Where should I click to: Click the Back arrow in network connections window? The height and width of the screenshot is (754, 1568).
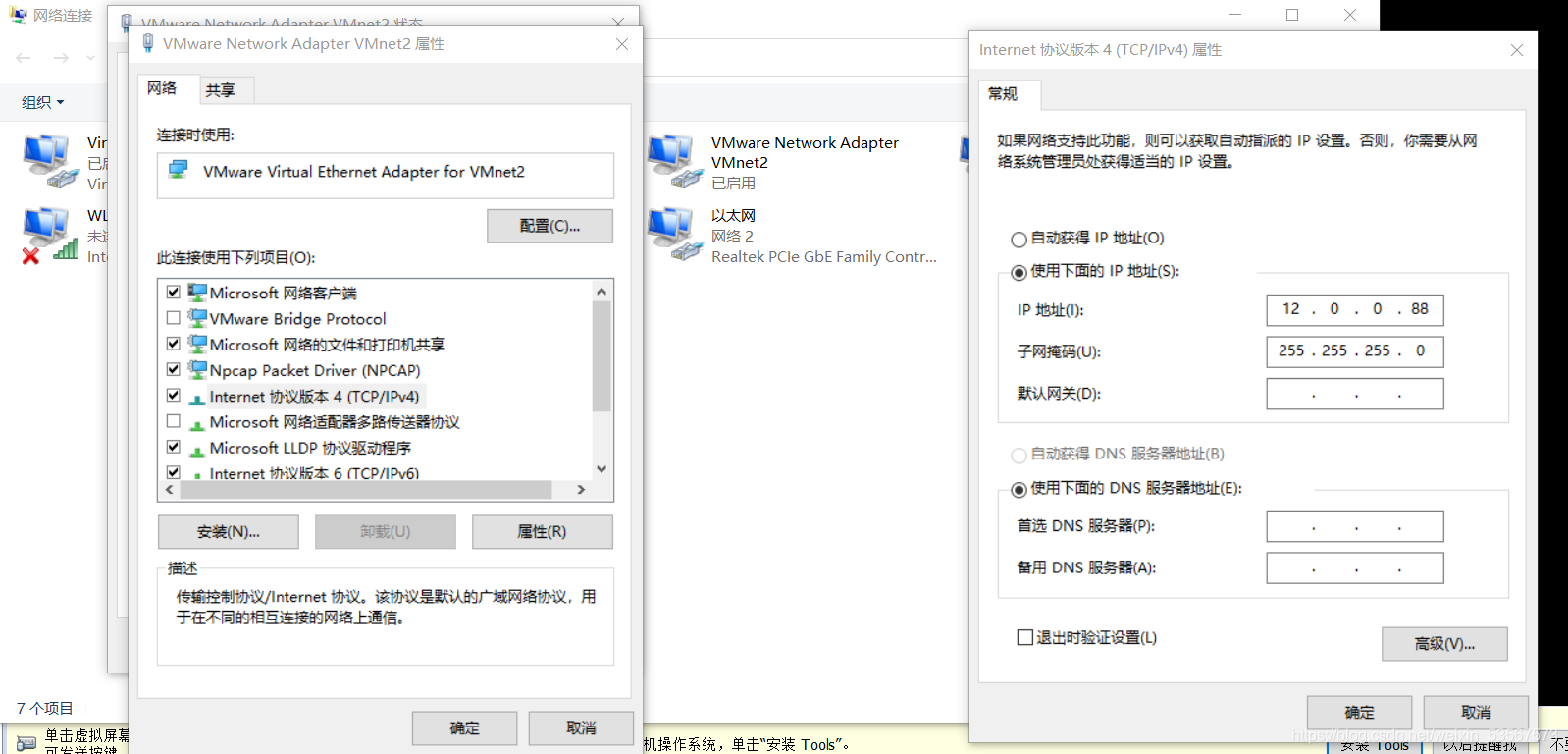point(24,58)
